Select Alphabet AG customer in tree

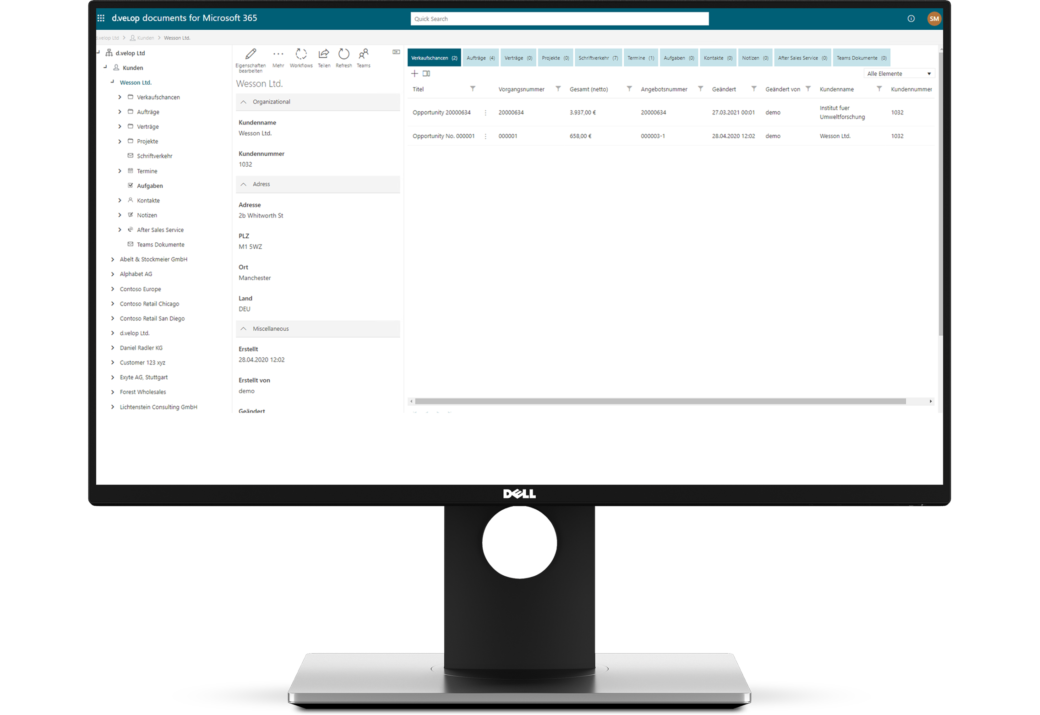(x=136, y=274)
